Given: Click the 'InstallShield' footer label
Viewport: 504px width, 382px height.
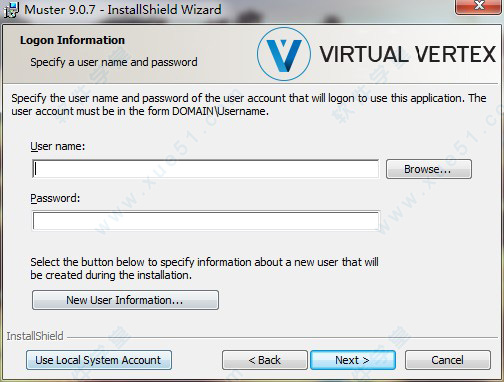Looking at the screenshot, I should click(x=35, y=336).
